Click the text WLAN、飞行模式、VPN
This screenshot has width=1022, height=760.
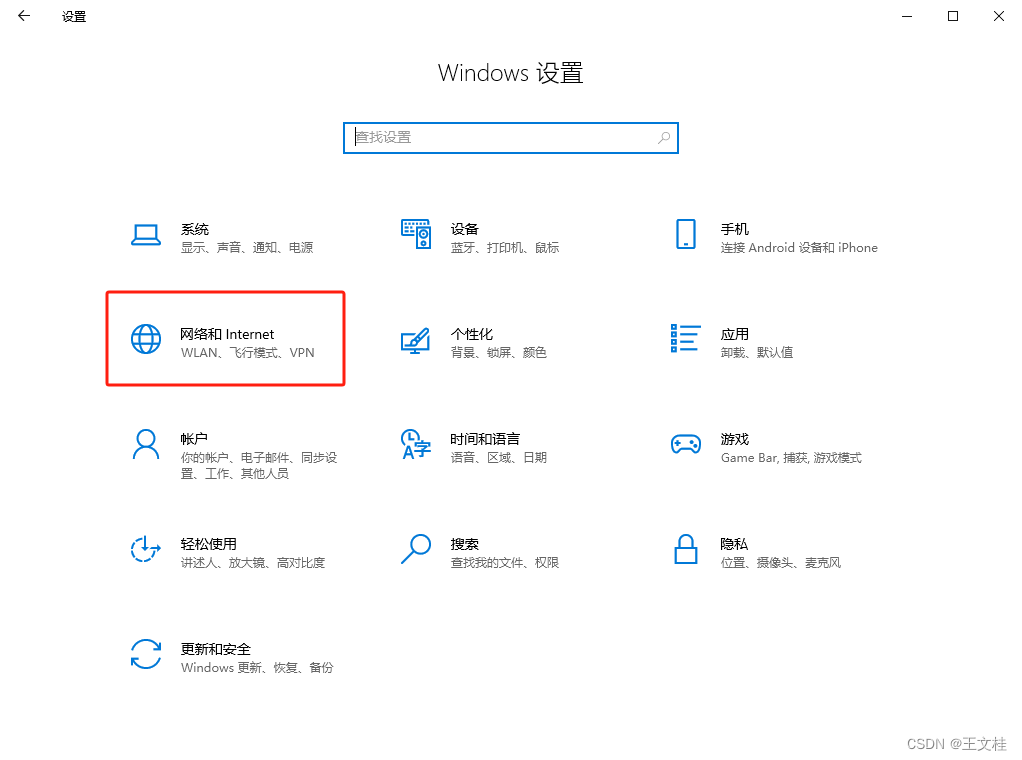[248, 353]
